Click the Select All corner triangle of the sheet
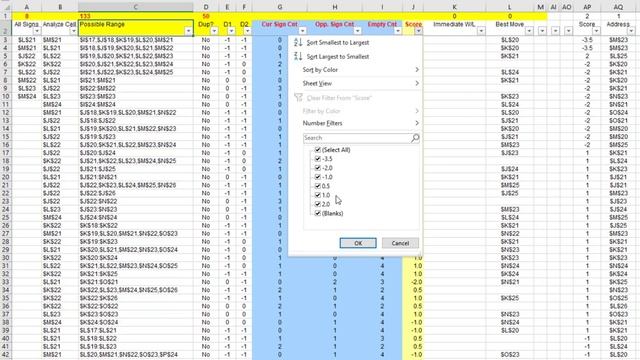Screen dimensions: 640x360 (6, 7)
